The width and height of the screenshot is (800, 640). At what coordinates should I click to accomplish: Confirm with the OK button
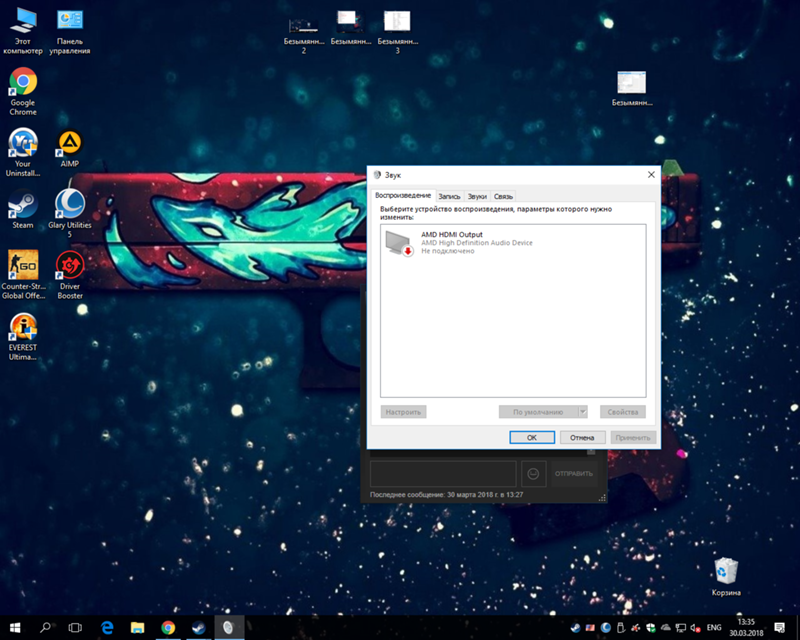(532, 437)
